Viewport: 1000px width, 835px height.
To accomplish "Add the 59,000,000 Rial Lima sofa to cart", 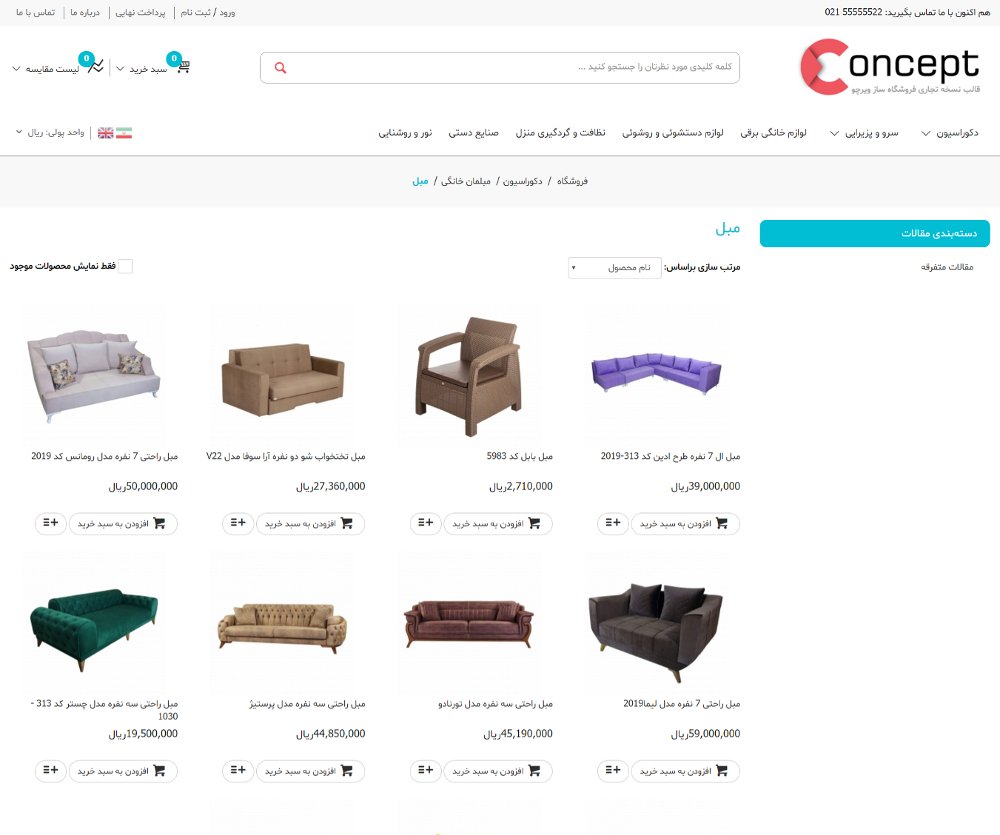I will click(x=685, y=771).
